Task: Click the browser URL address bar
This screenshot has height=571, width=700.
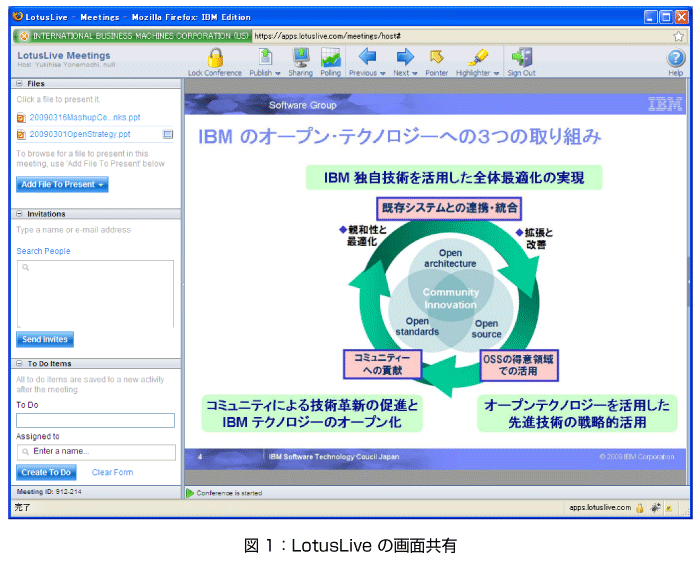Action: click(x=462, y=36)
